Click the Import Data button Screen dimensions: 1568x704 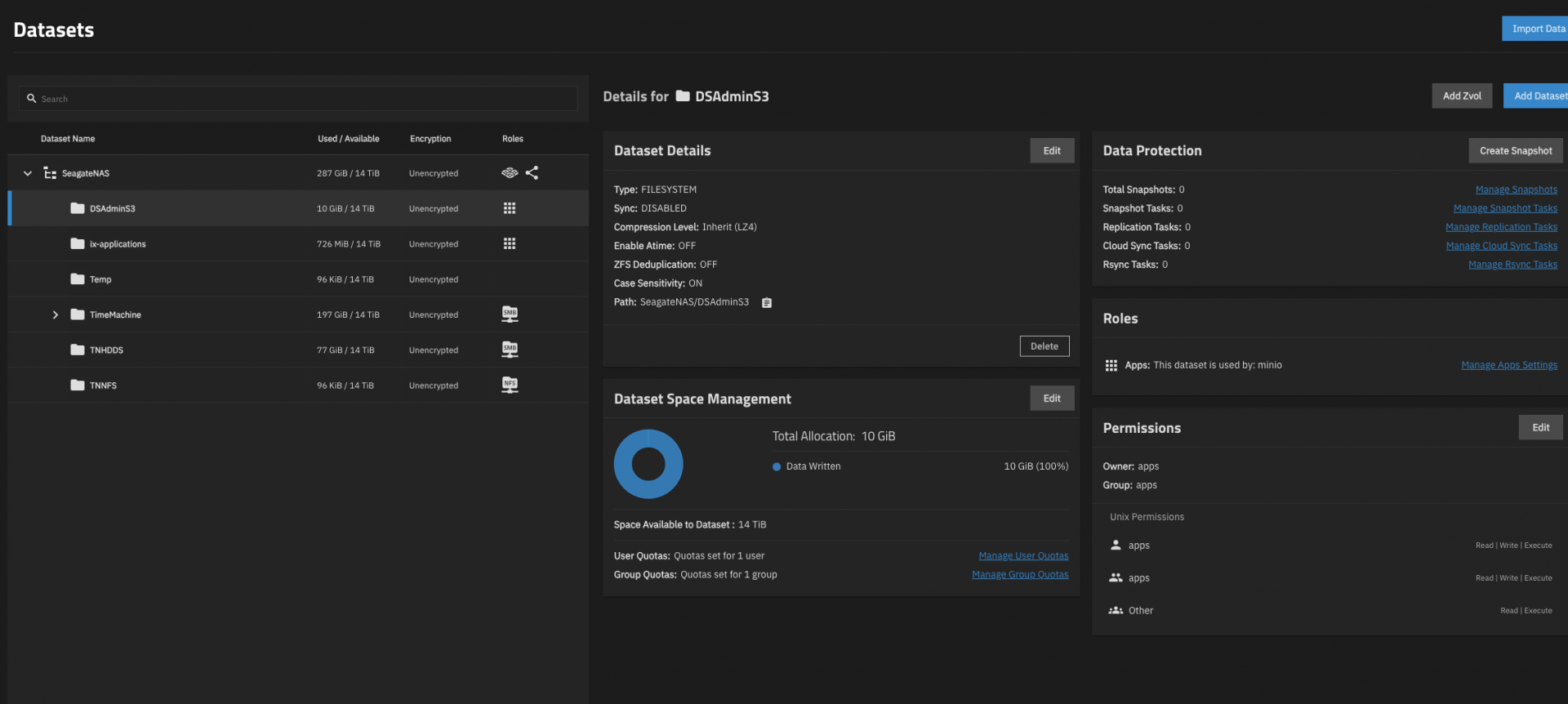point(1535,29)
